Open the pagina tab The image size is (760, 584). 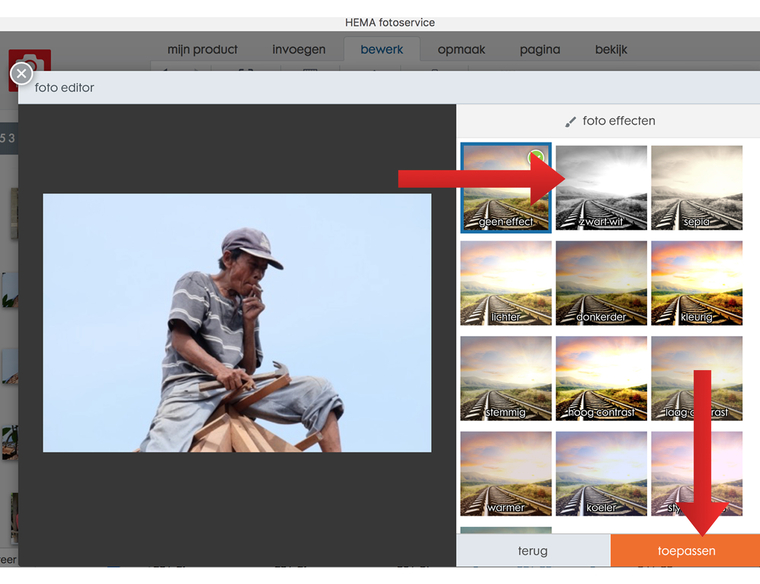tap(539, 49)
